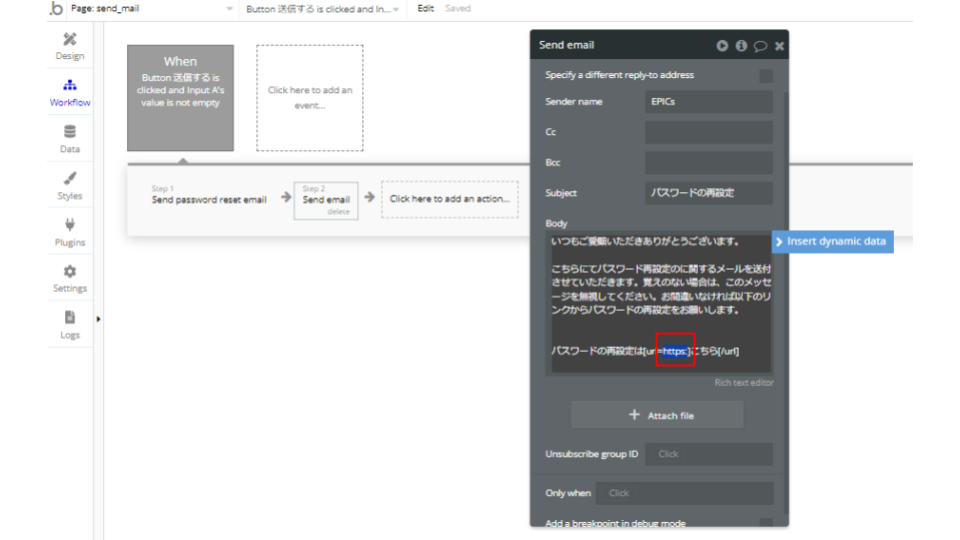The image size is (960, 540).
Task: Click the info icon in Send email header
Action: pos(741,45)
